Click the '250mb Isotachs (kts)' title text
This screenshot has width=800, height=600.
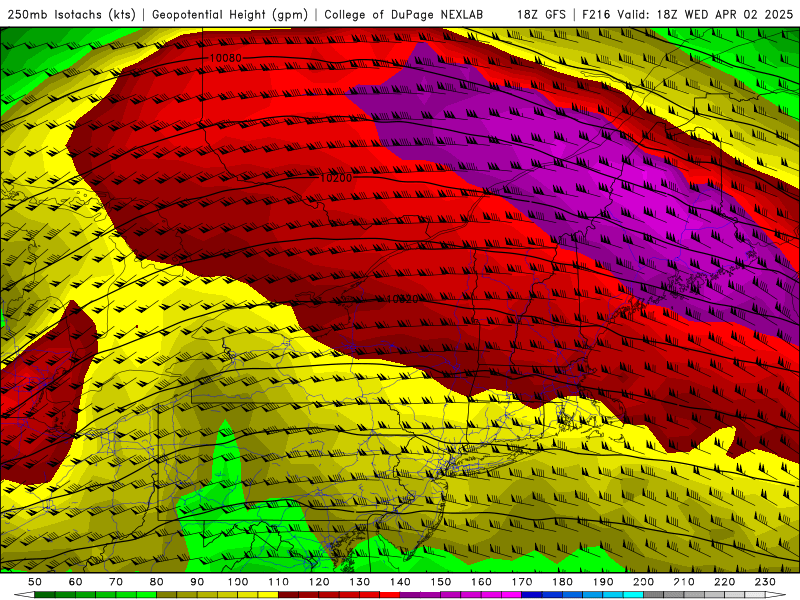(x=71, y=15)
